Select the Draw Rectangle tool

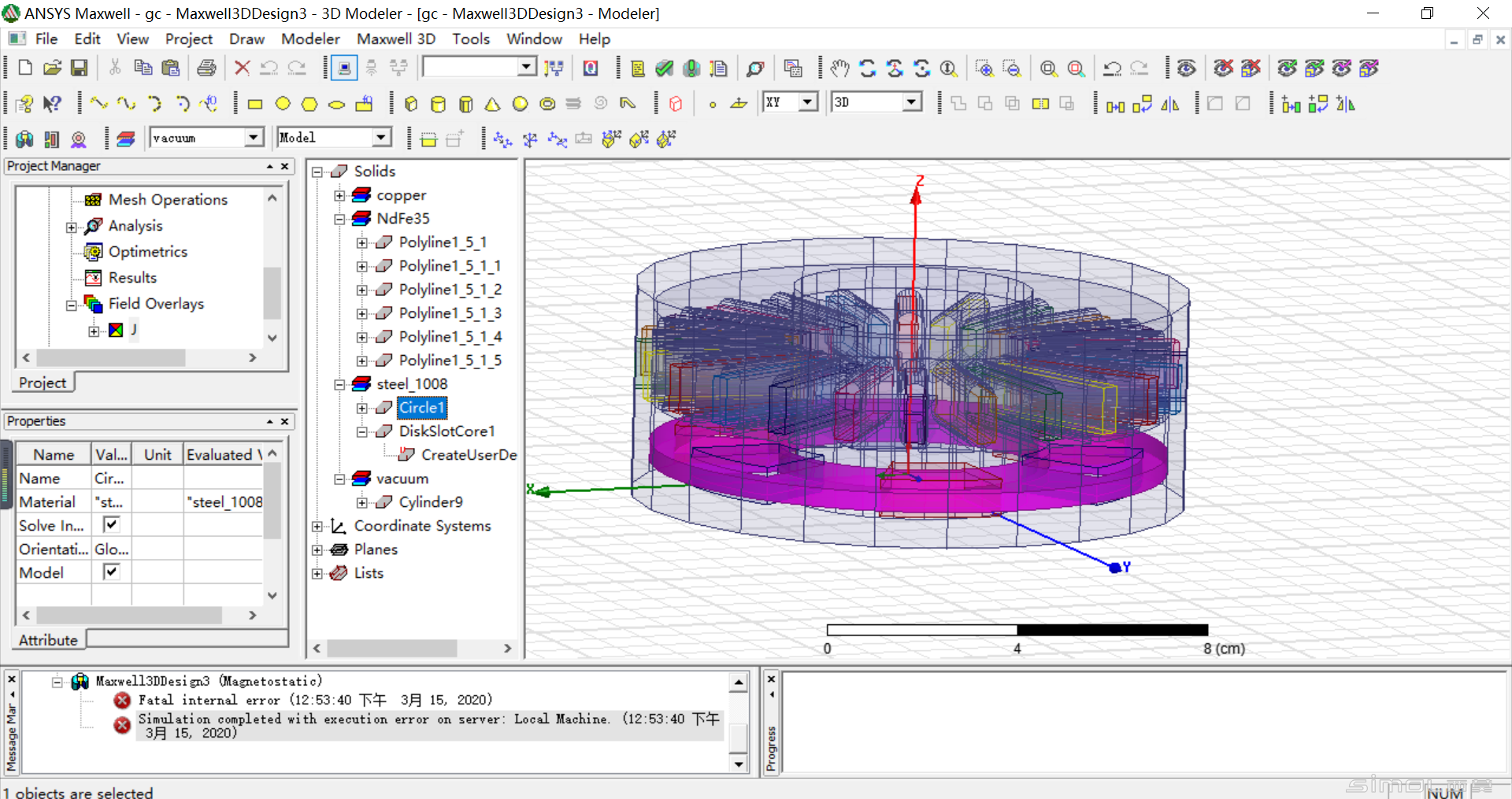pos(255,104)
